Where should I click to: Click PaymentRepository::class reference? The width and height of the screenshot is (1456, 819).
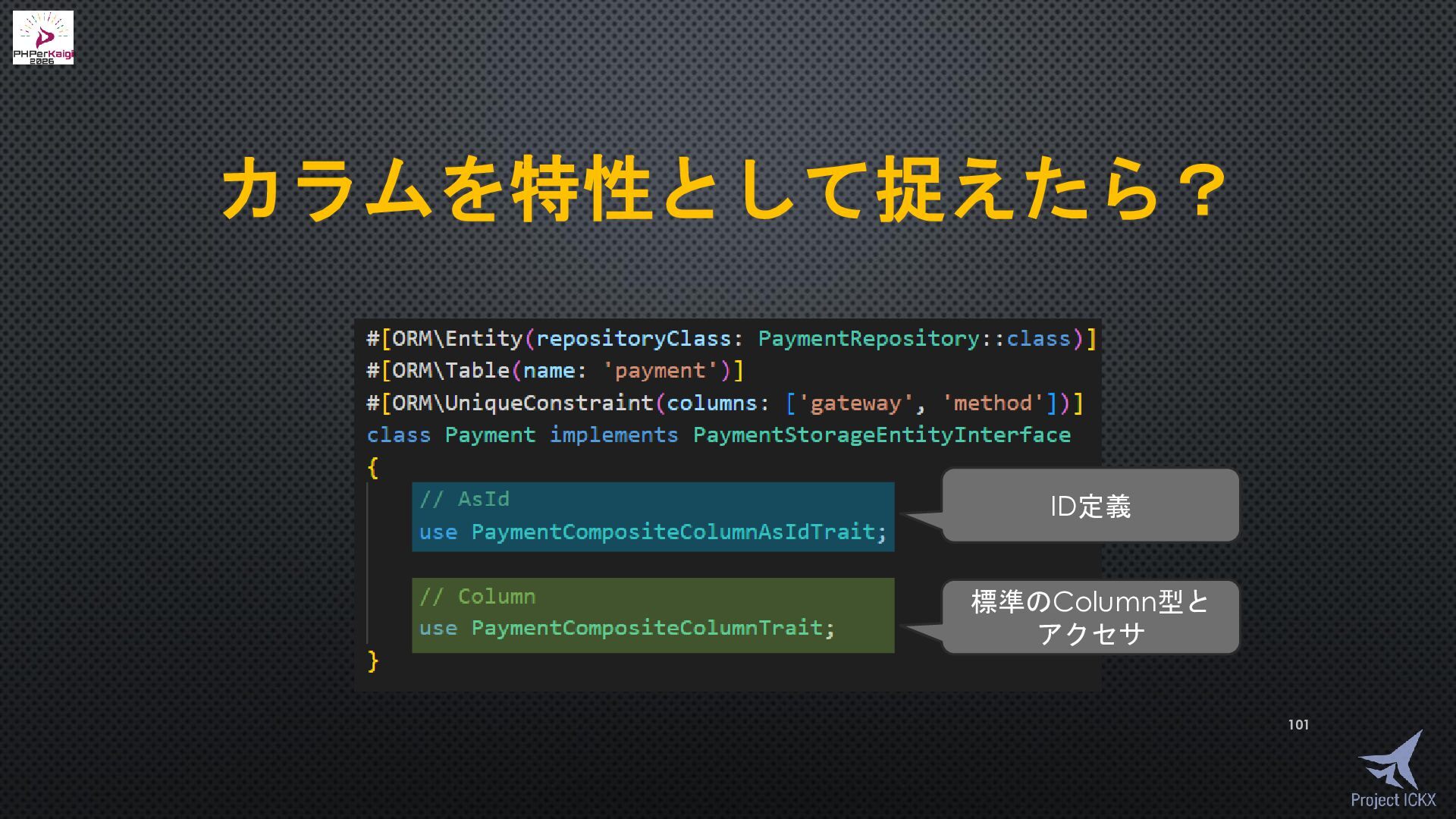(x=914, y=338)
